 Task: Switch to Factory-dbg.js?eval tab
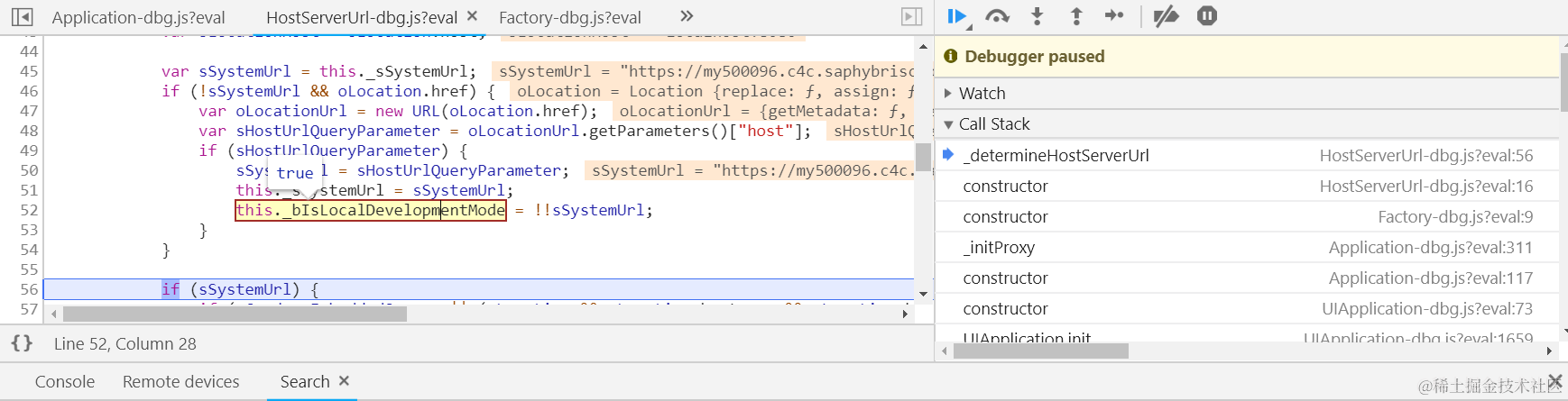(570, 17)
